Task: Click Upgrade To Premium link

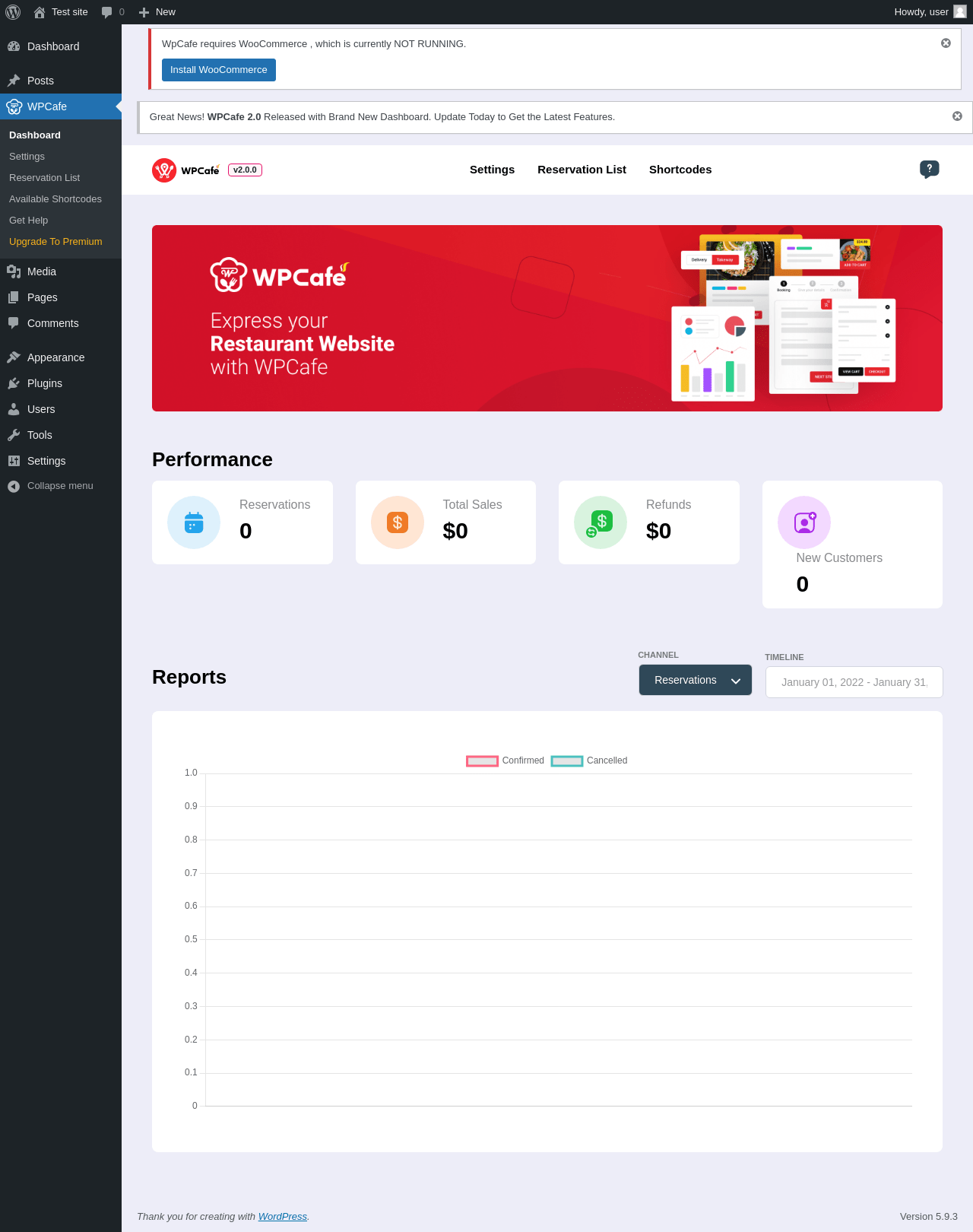Action: click(x=55, y=242)
